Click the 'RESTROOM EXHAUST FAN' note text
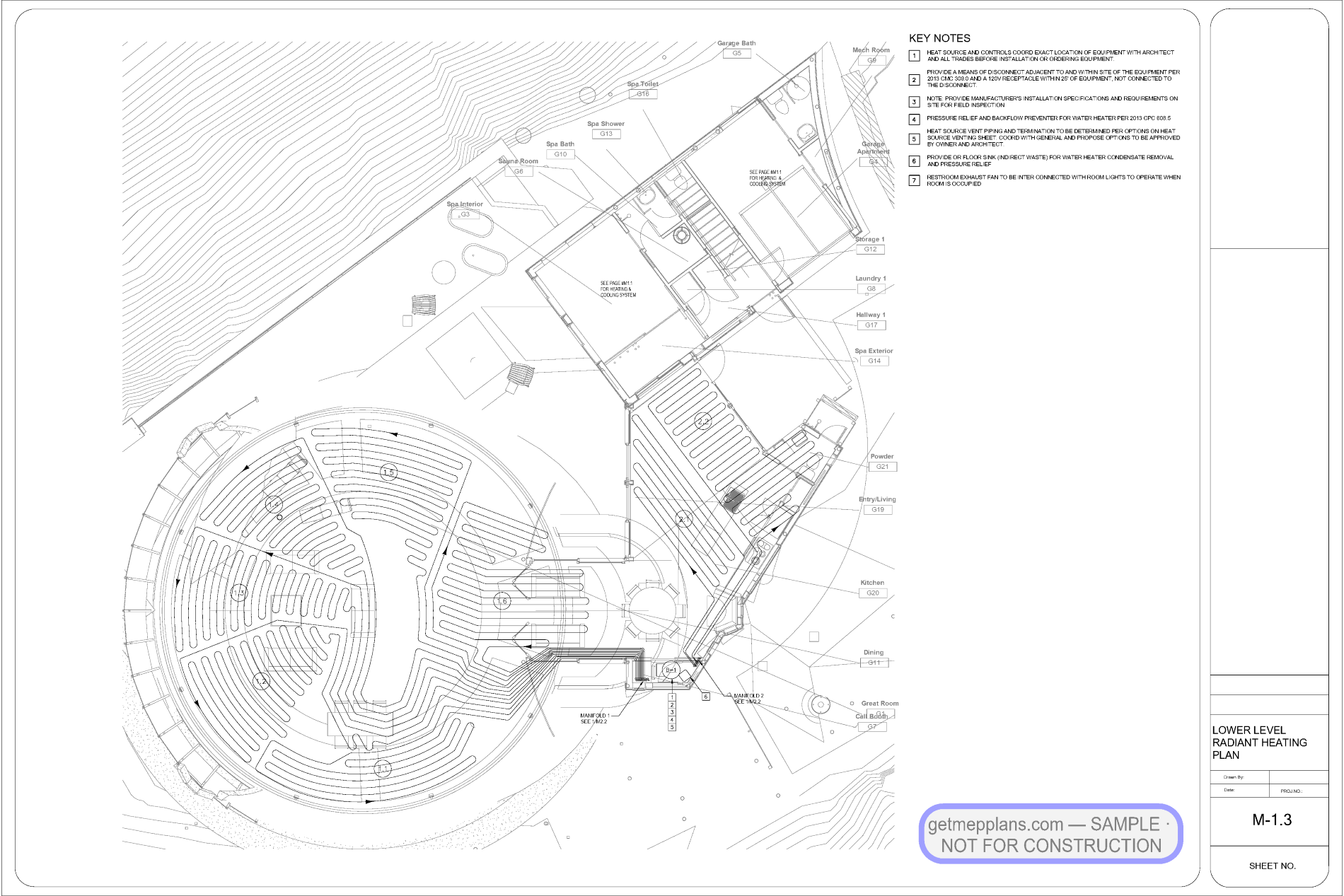 click(1053, 180)
